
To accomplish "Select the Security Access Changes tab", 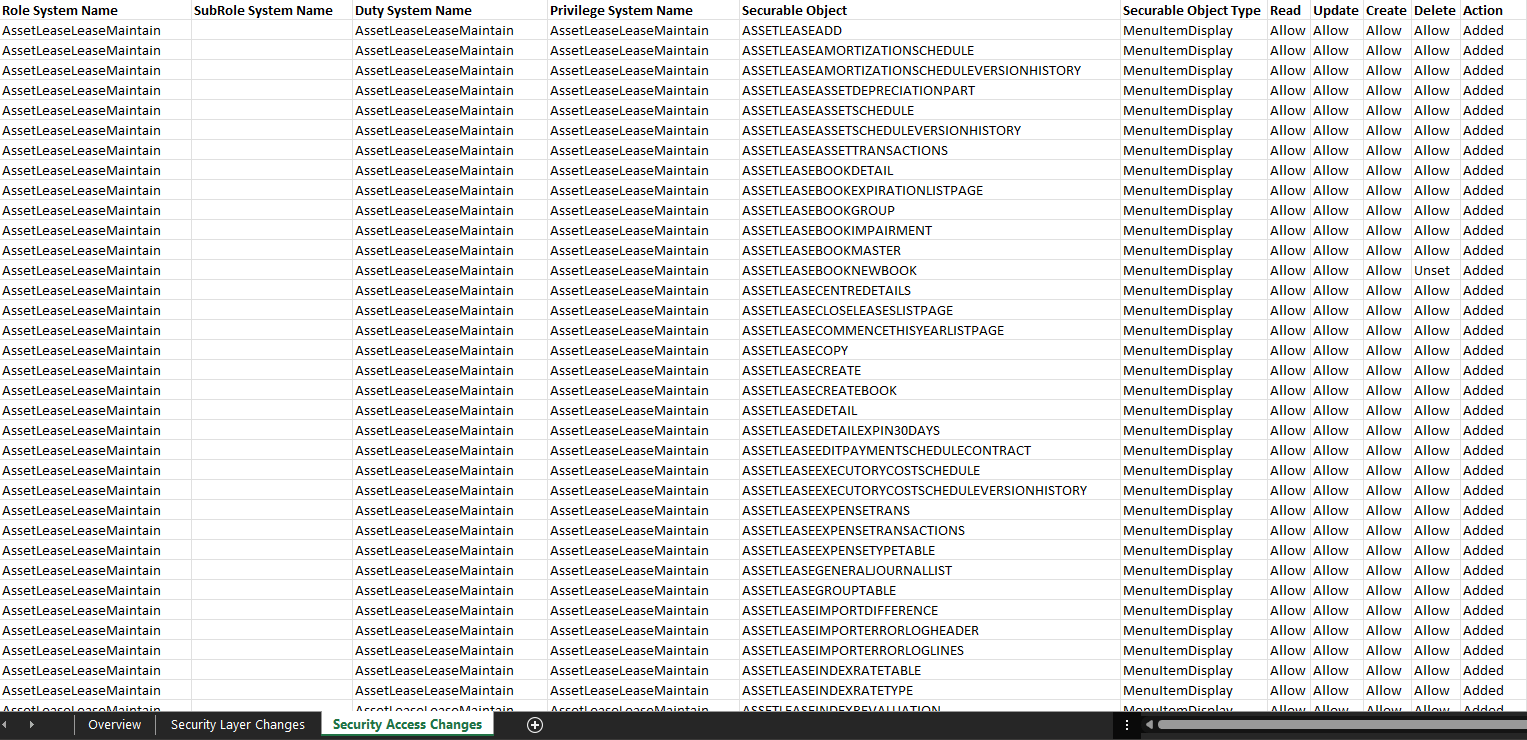I will 407,725.
